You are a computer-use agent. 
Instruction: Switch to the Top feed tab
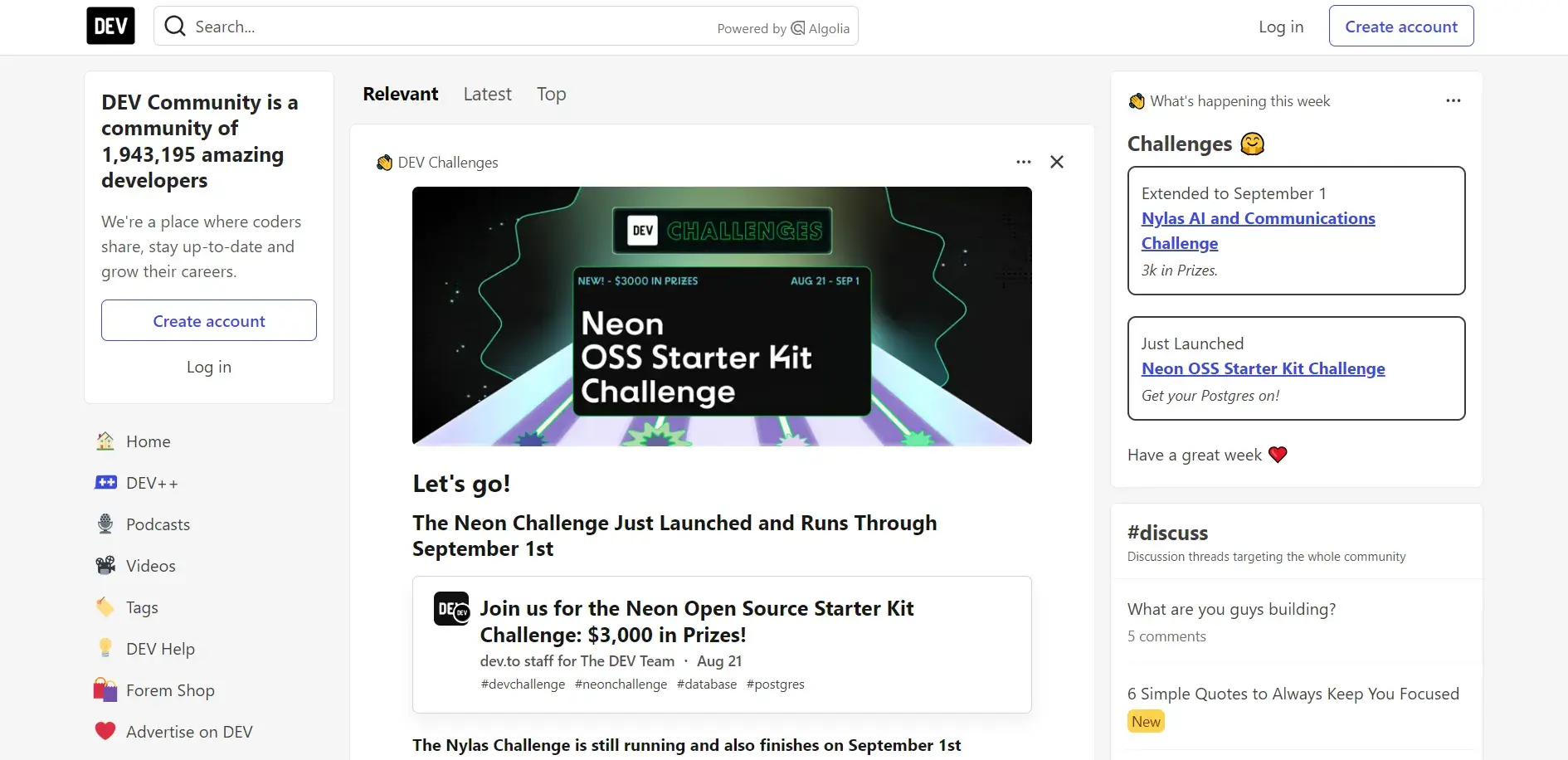[551, 94]
